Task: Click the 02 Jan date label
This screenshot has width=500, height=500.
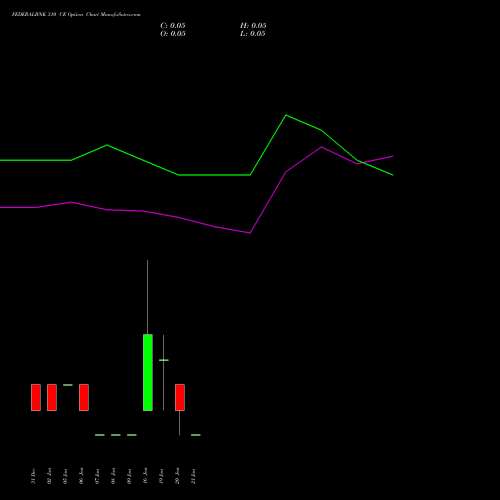Action: point(49,476)
